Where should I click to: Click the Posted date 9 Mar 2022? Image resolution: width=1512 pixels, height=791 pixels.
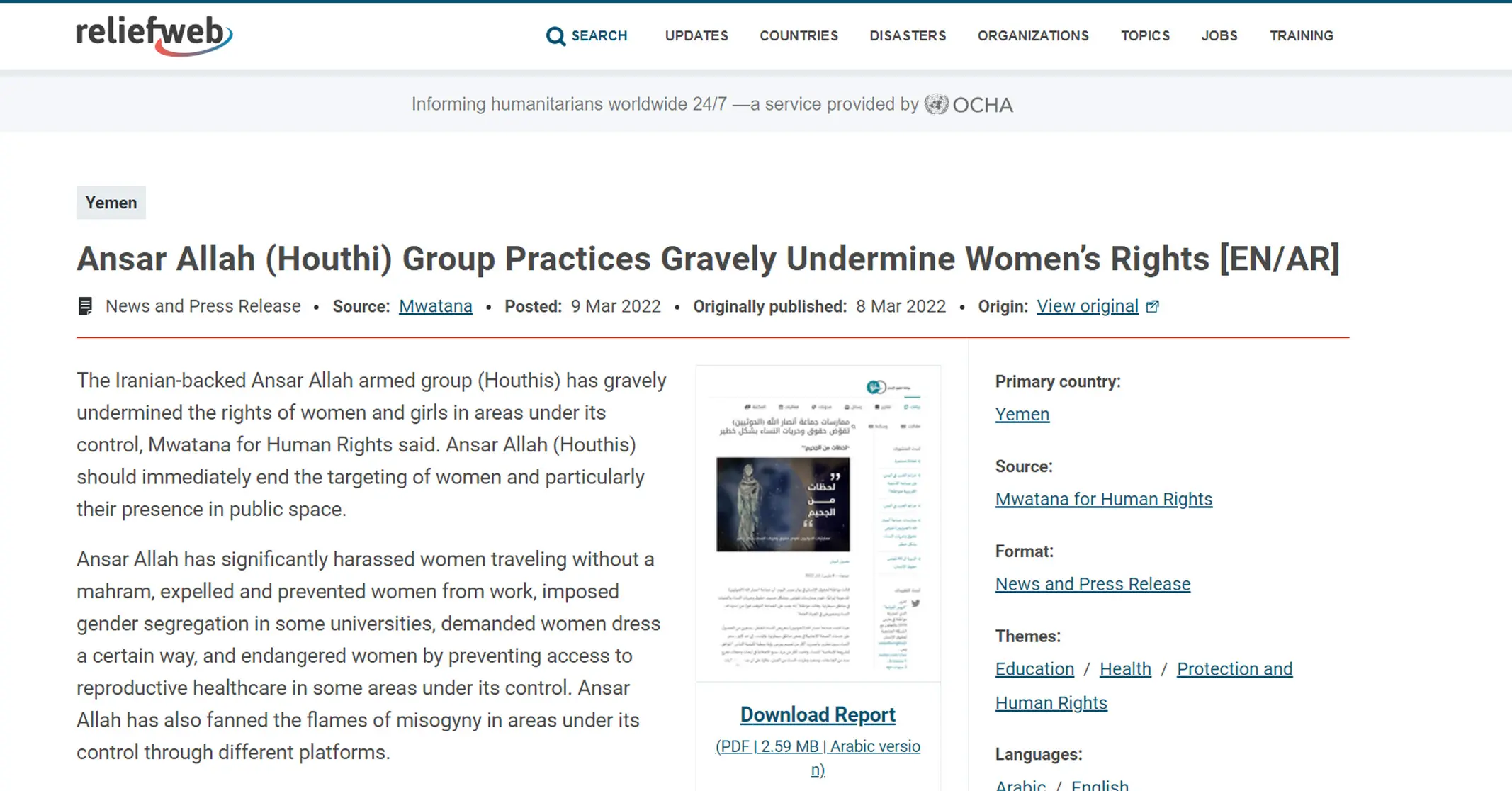tap(616, 306)
